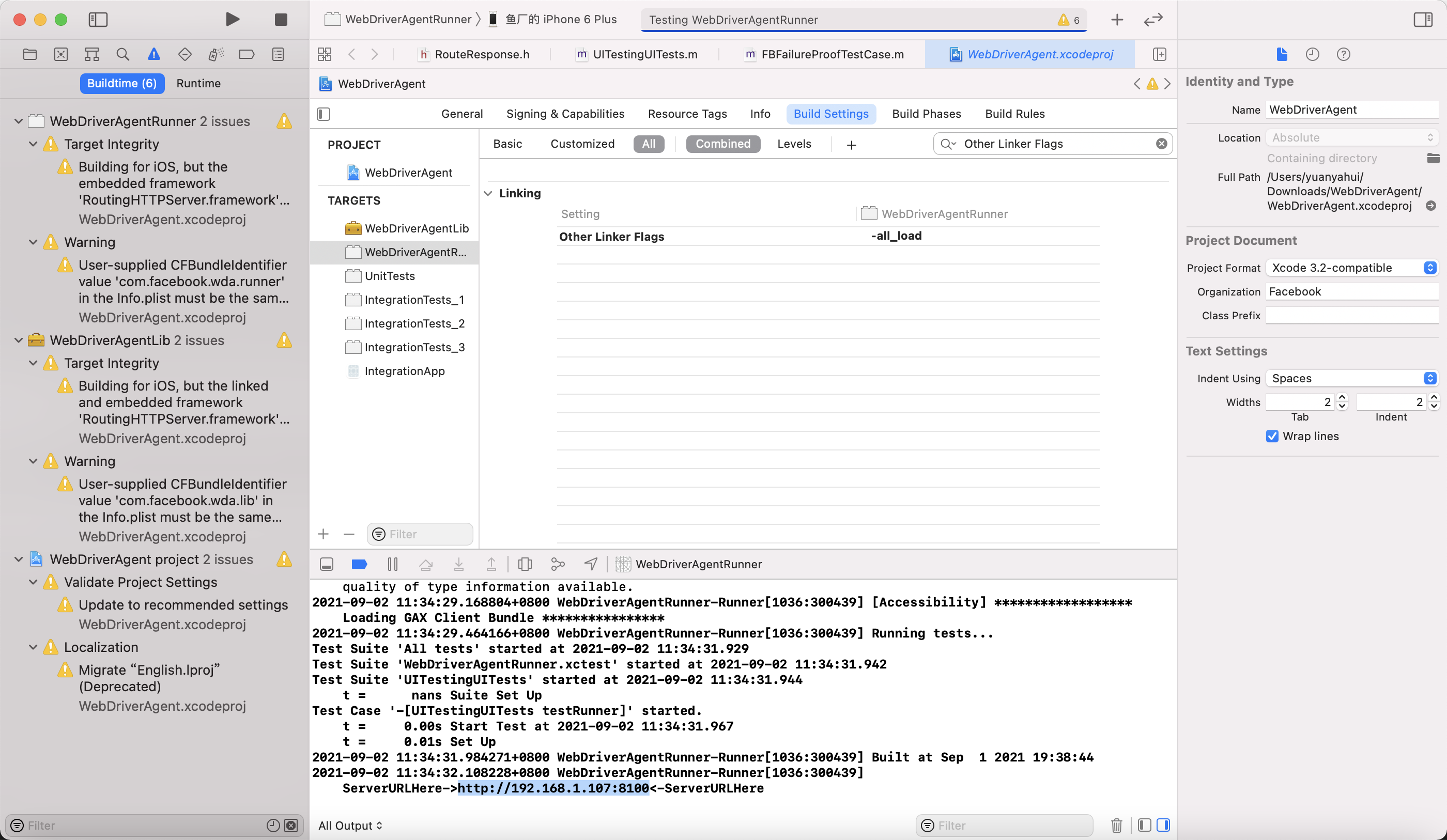Open Debug Memory Graph tool

(x=558, y=564)
